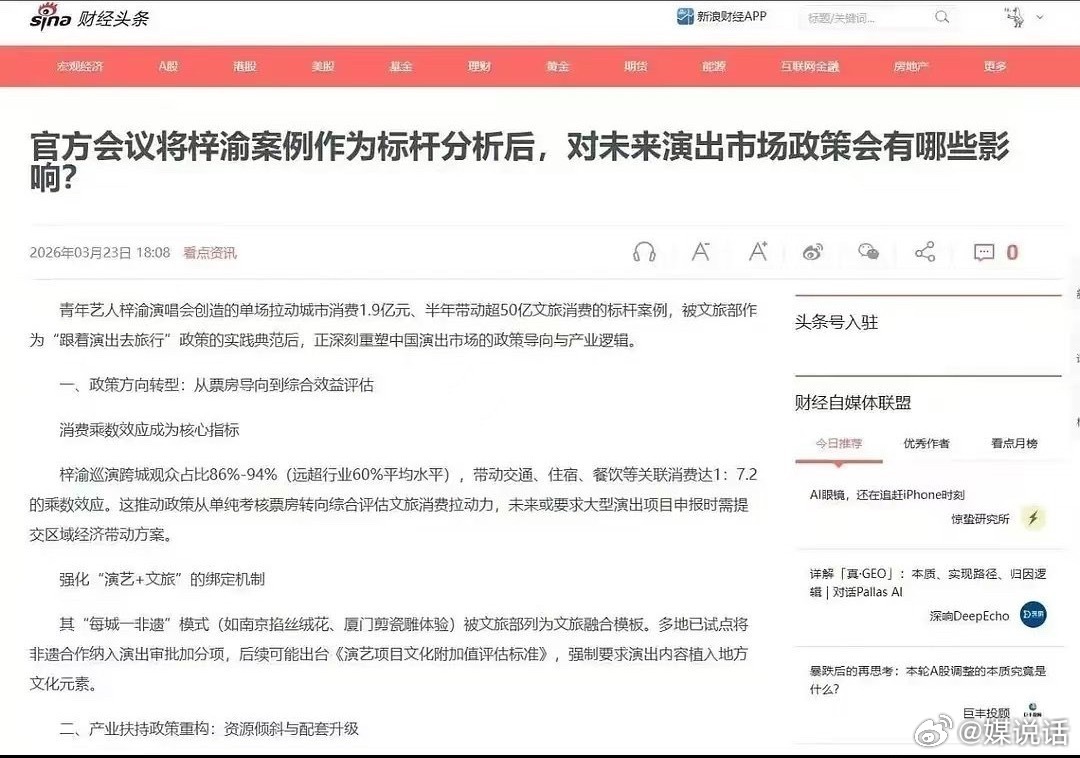Viewport: 1080px width, 758px height.
Task: Open the general share icon
Action: pos(923,252)
